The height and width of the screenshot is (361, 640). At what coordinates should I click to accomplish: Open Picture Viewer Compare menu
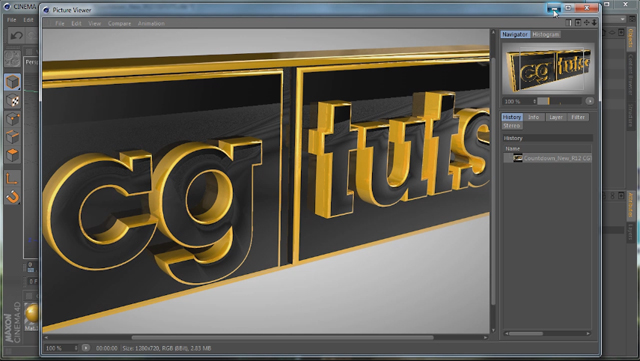[120, 23]
